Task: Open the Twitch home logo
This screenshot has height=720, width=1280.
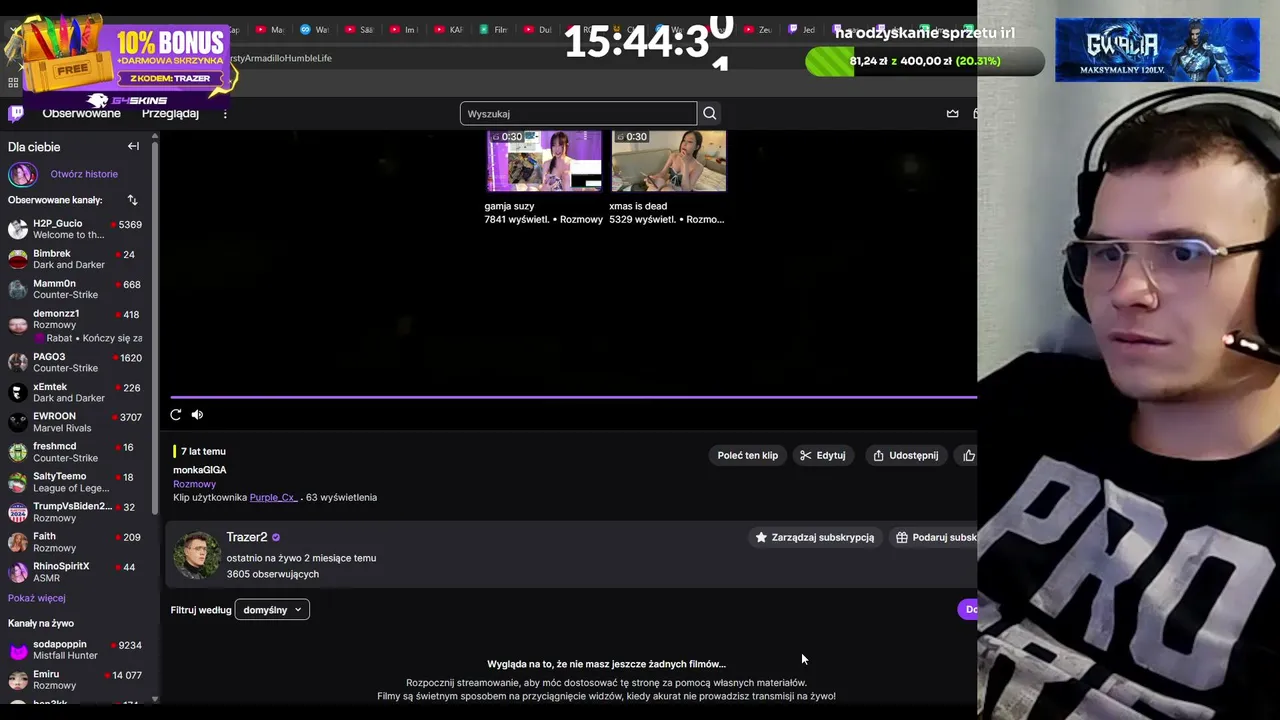Action: tap(16, 113)
